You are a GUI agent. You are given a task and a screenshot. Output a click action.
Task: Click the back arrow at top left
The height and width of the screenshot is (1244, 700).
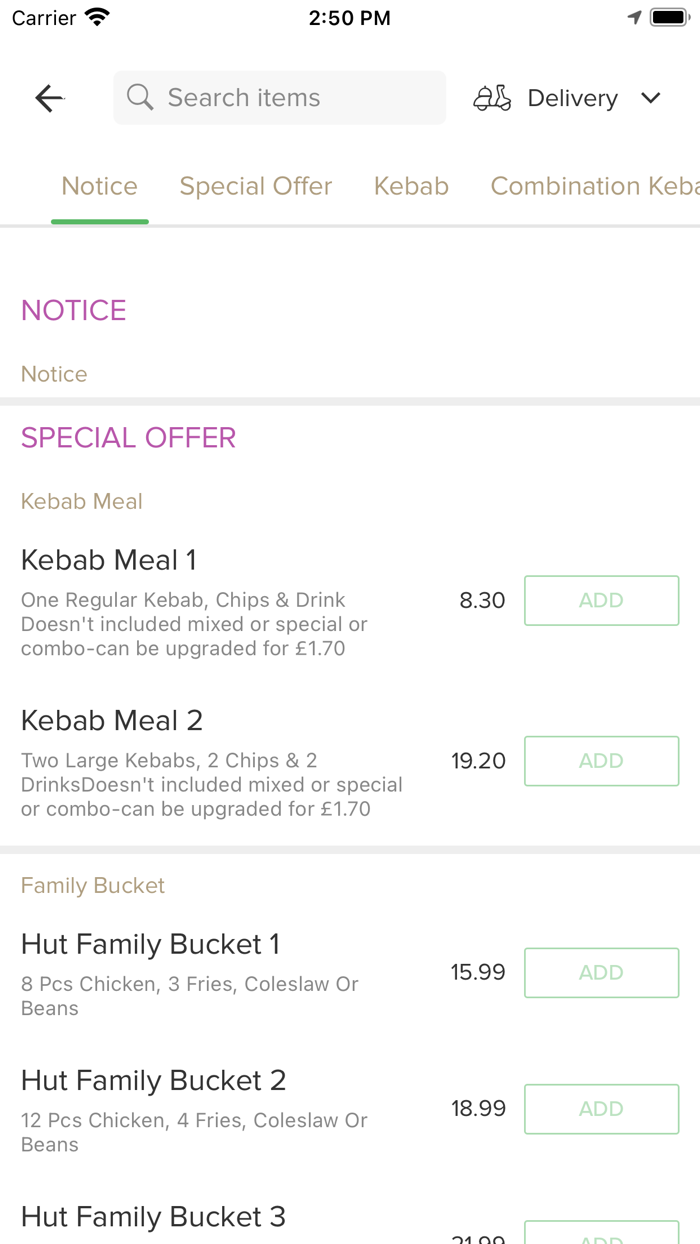click(48, 98)
